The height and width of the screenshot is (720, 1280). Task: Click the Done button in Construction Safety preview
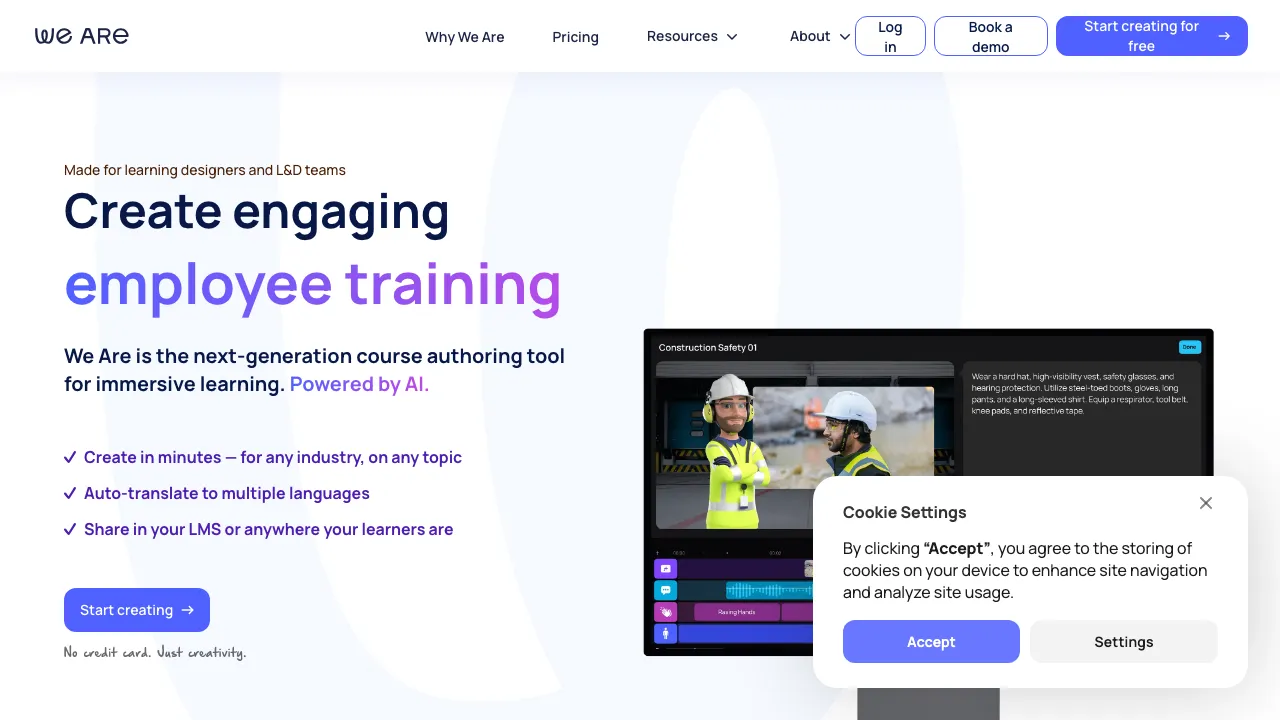click(1189, 347)
